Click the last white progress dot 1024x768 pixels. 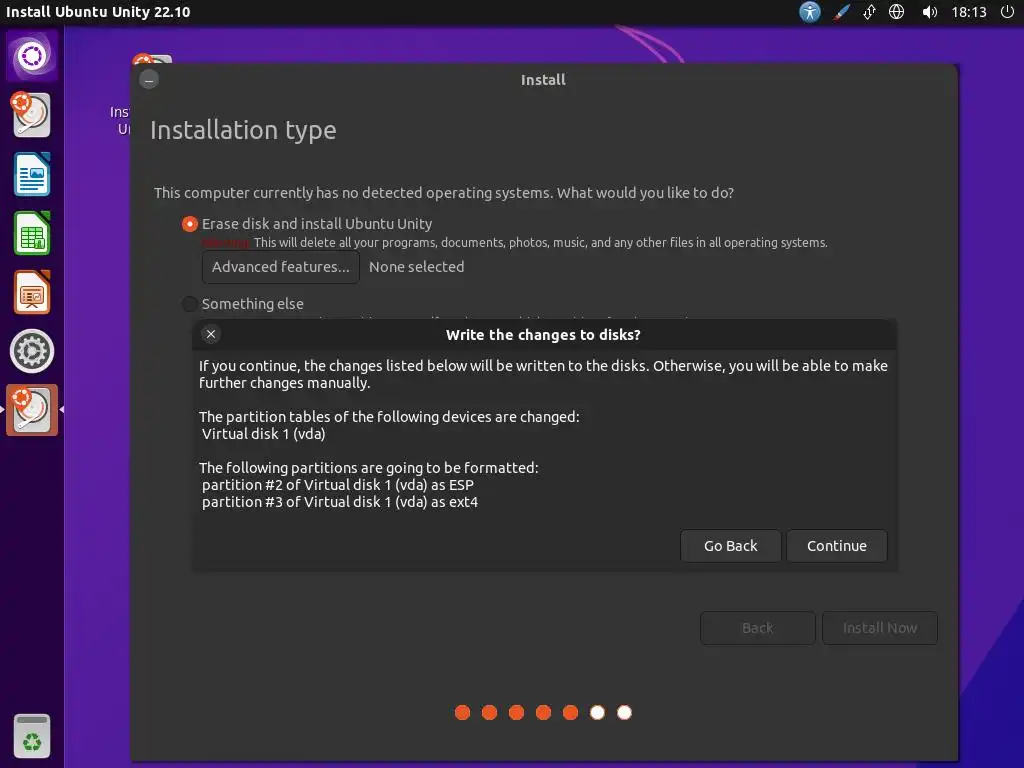(624, 712)
